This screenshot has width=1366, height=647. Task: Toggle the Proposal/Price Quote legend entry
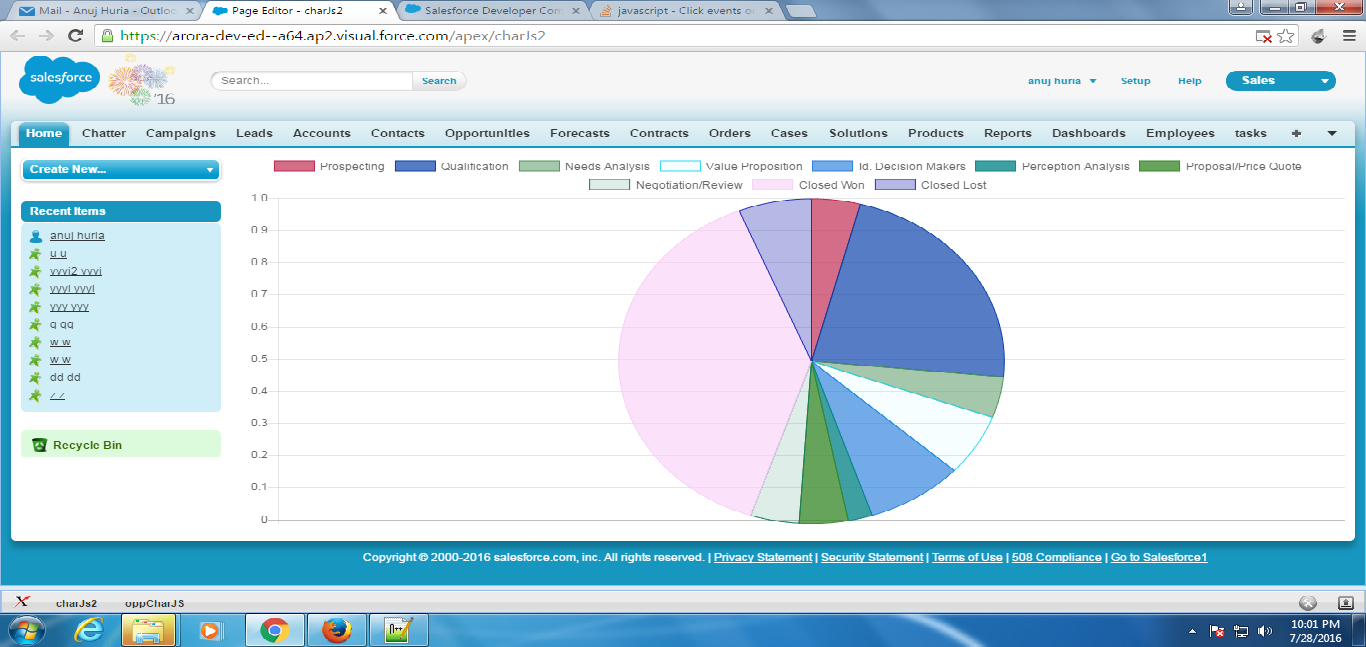point(1221,166)
